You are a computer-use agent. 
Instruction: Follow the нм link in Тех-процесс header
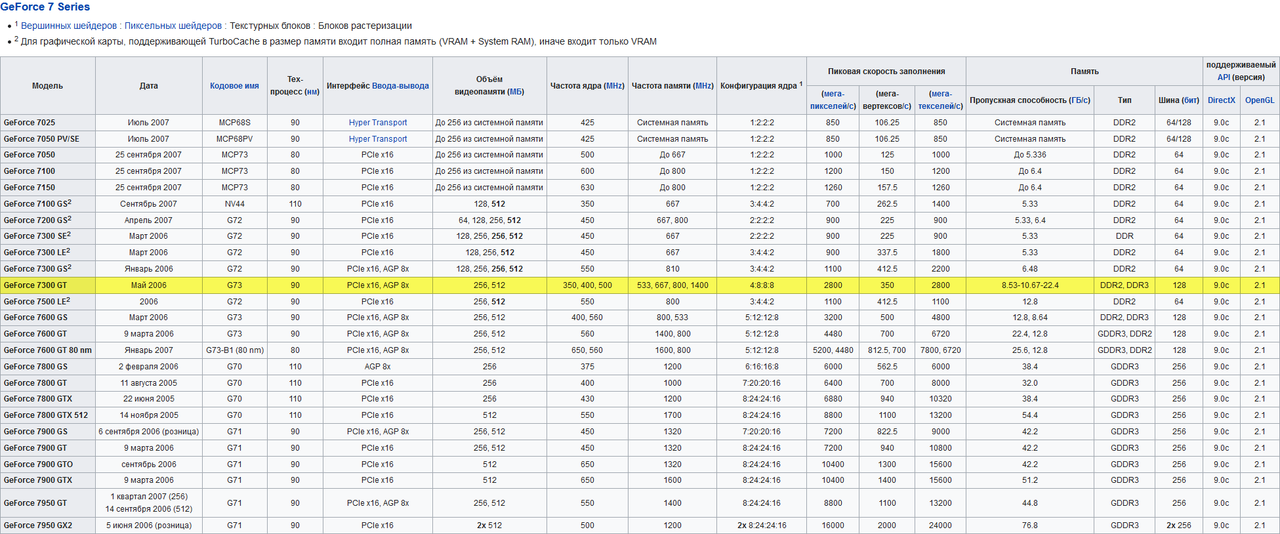pos(312,92)
